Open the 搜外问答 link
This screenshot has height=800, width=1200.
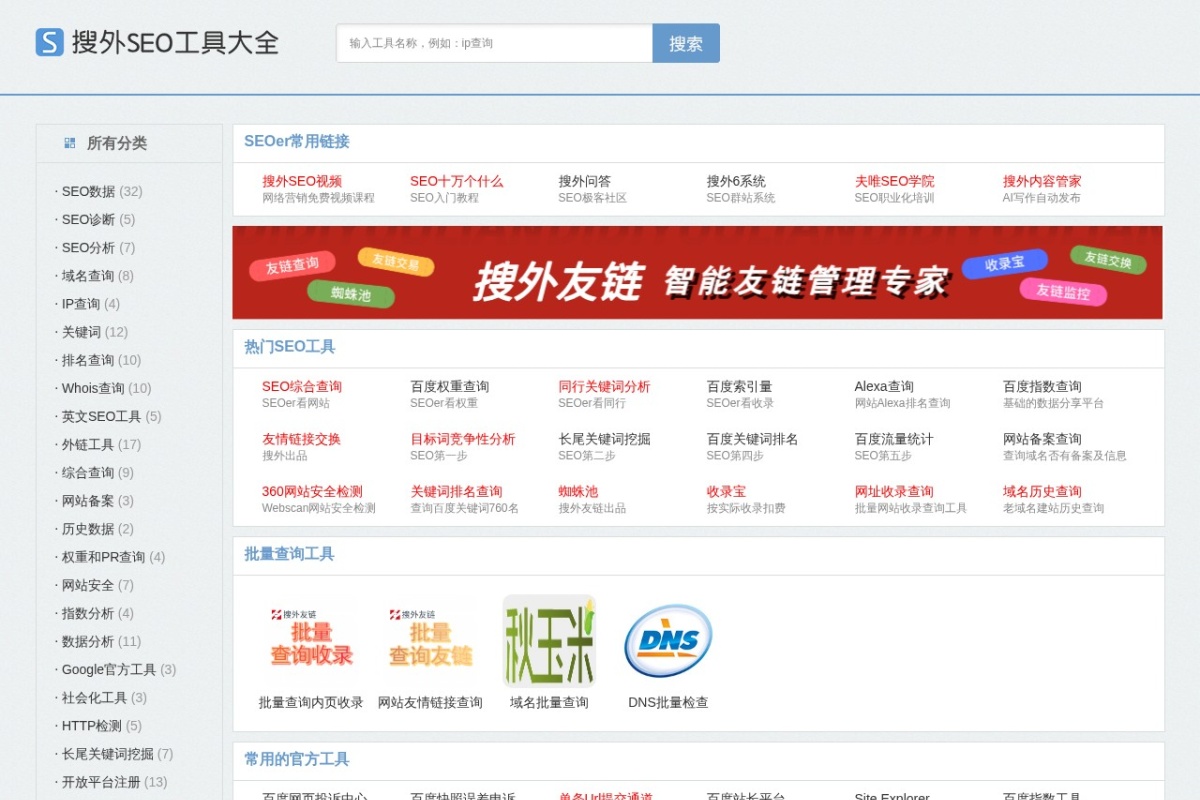(x=584, y=181)
